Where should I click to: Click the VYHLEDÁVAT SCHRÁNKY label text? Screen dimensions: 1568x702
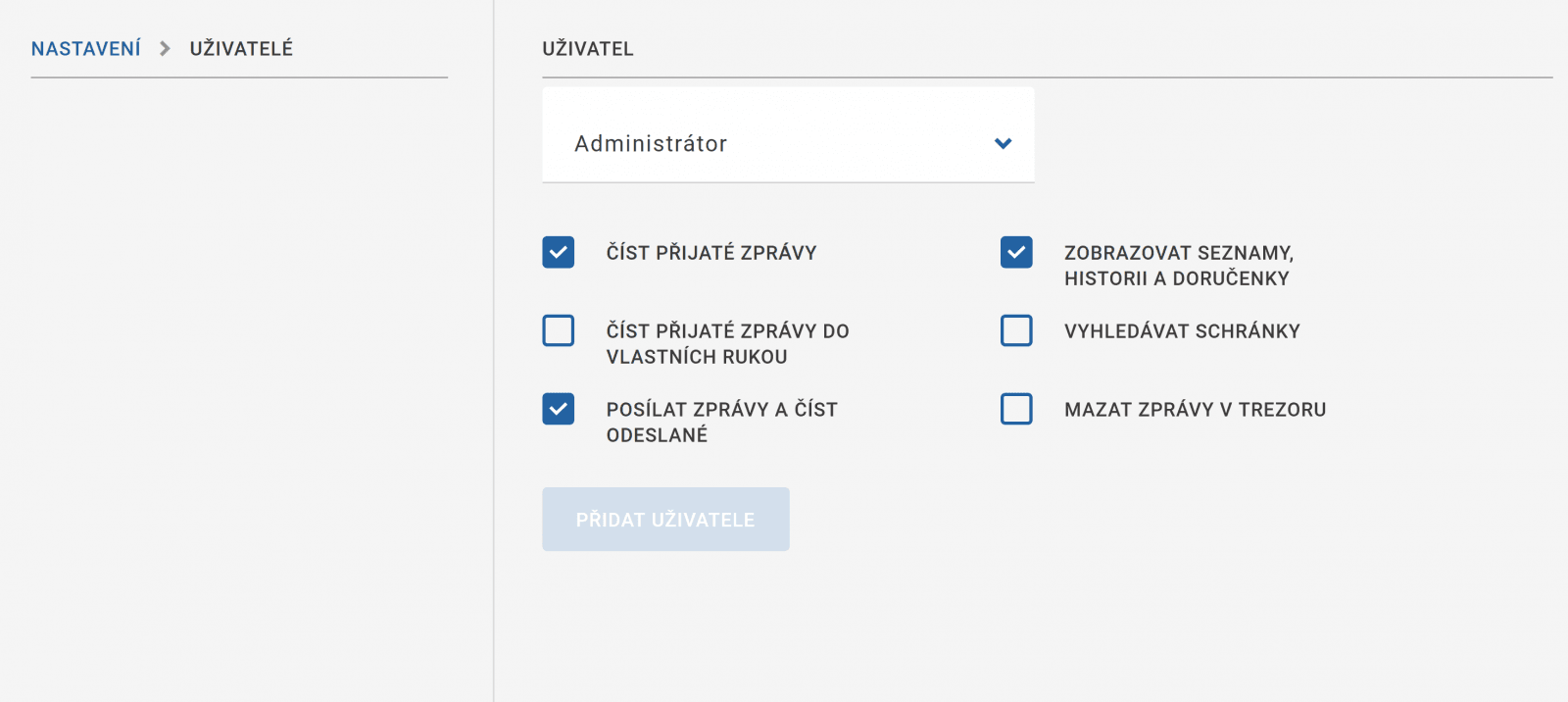click(1182, 331)
